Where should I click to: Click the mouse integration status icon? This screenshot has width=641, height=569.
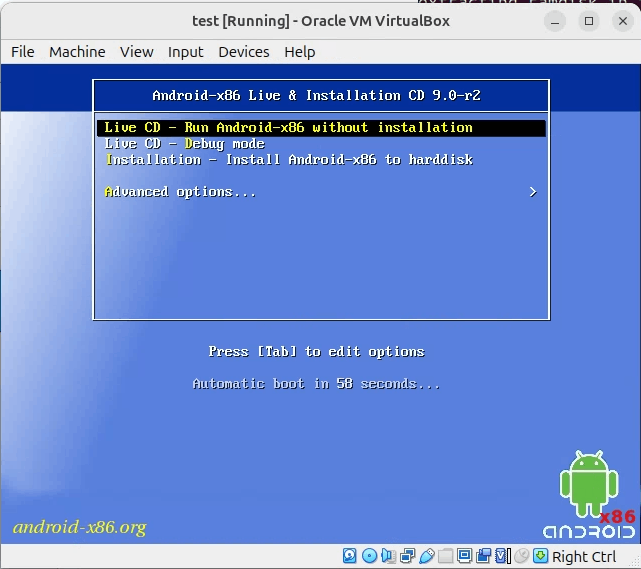[x=522, y=556]
